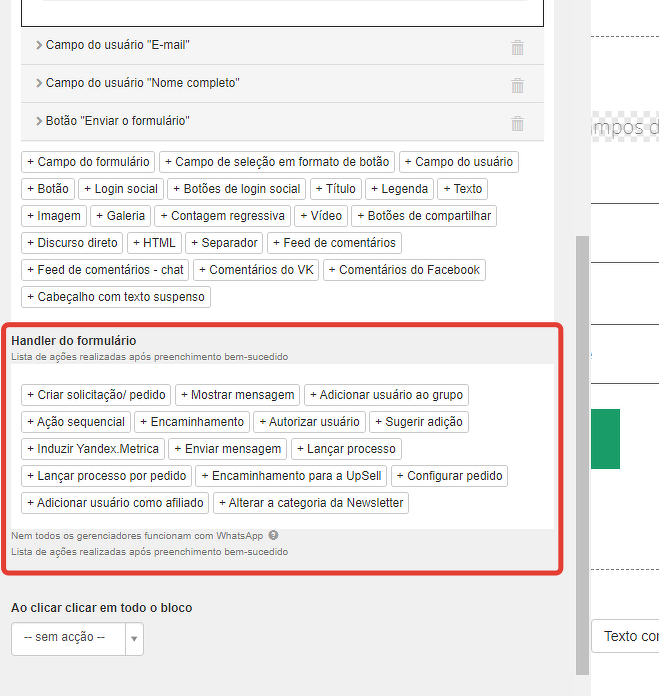Add "Alterar a categoria da Newsletter" action
Image resolution: width=659 pixels, height=696 pixels.
coord(310,503)
